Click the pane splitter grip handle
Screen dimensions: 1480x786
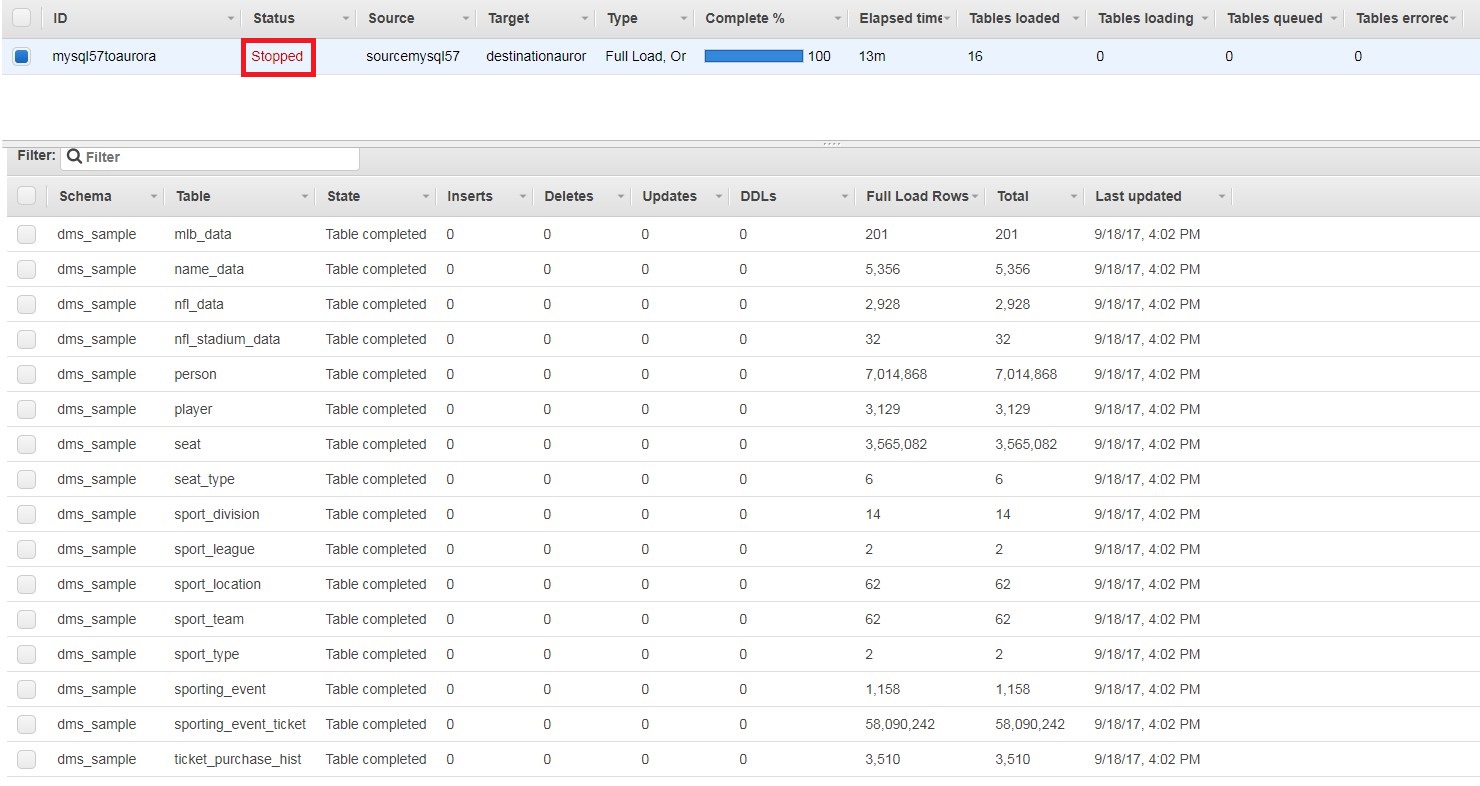tap(831, 144)
